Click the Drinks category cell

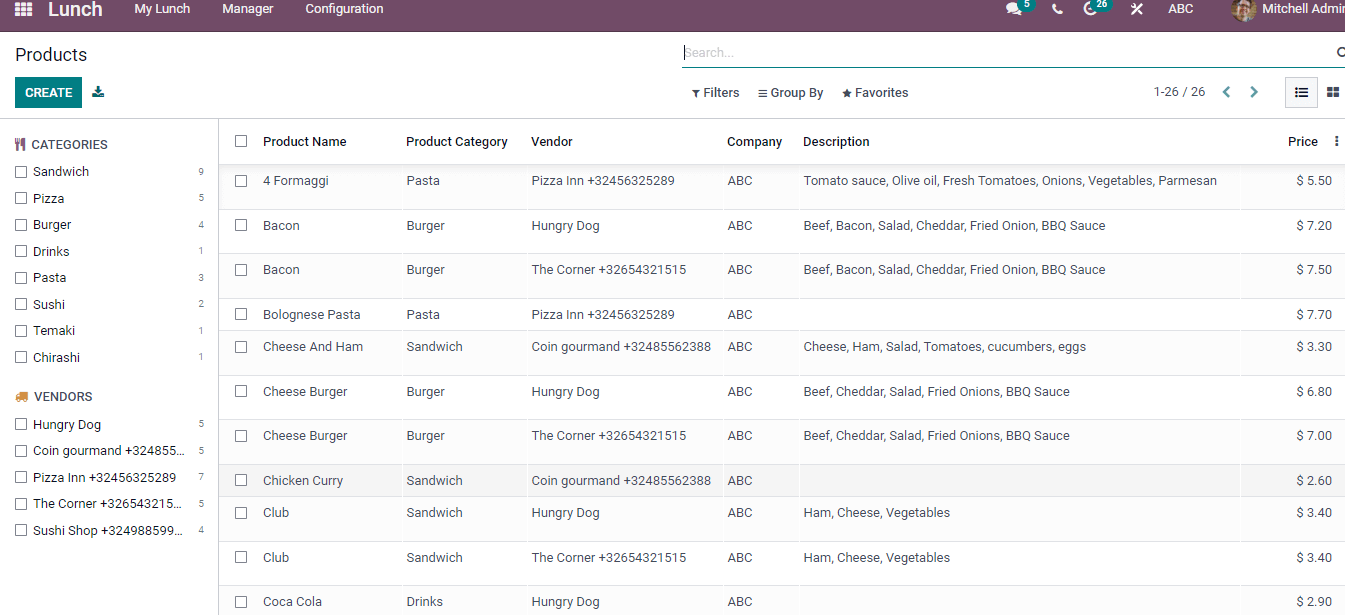(425, 602)
